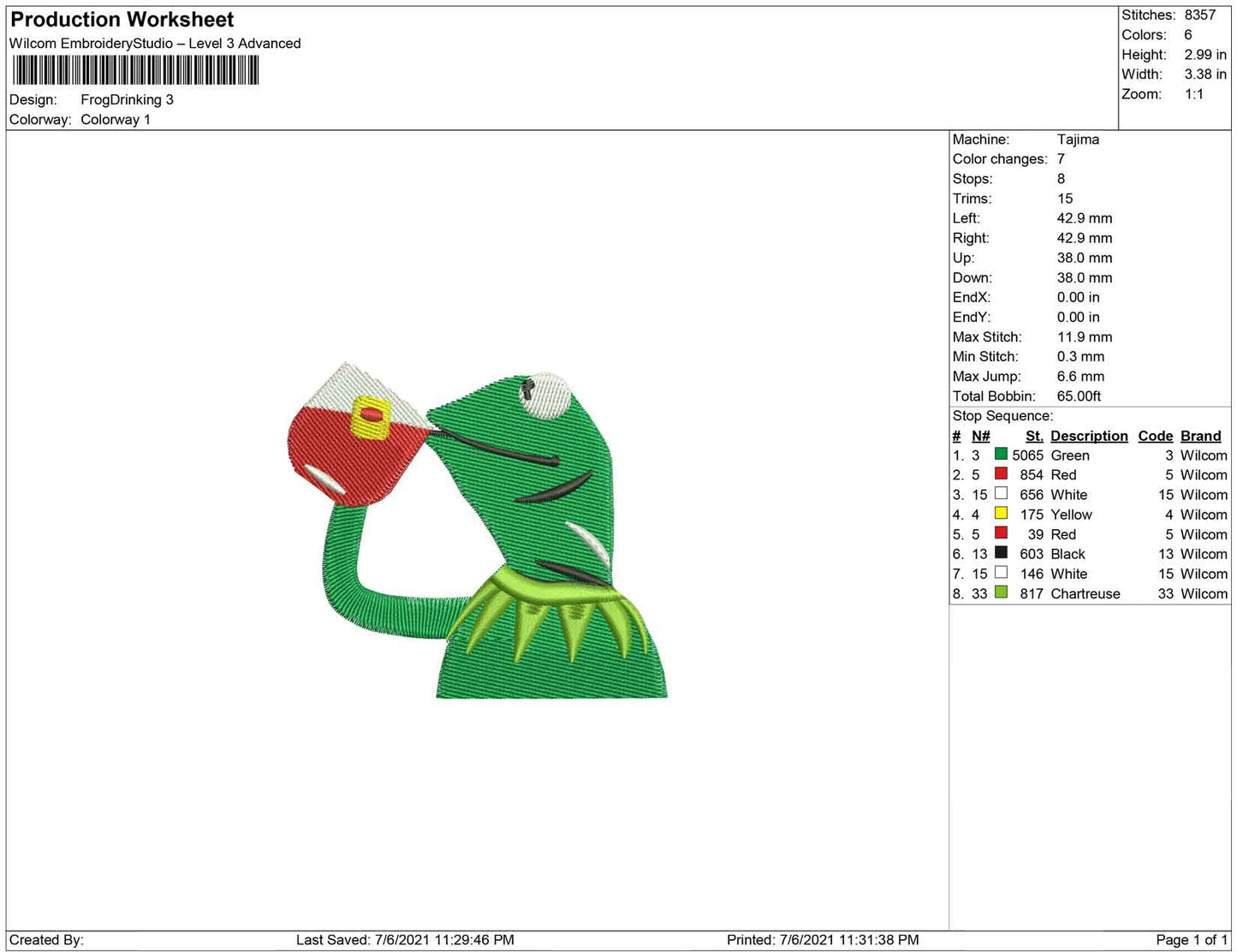Click the yellow button detail on the cup
The height and width of the screenshot is (952, 1237).
[372, 414]
